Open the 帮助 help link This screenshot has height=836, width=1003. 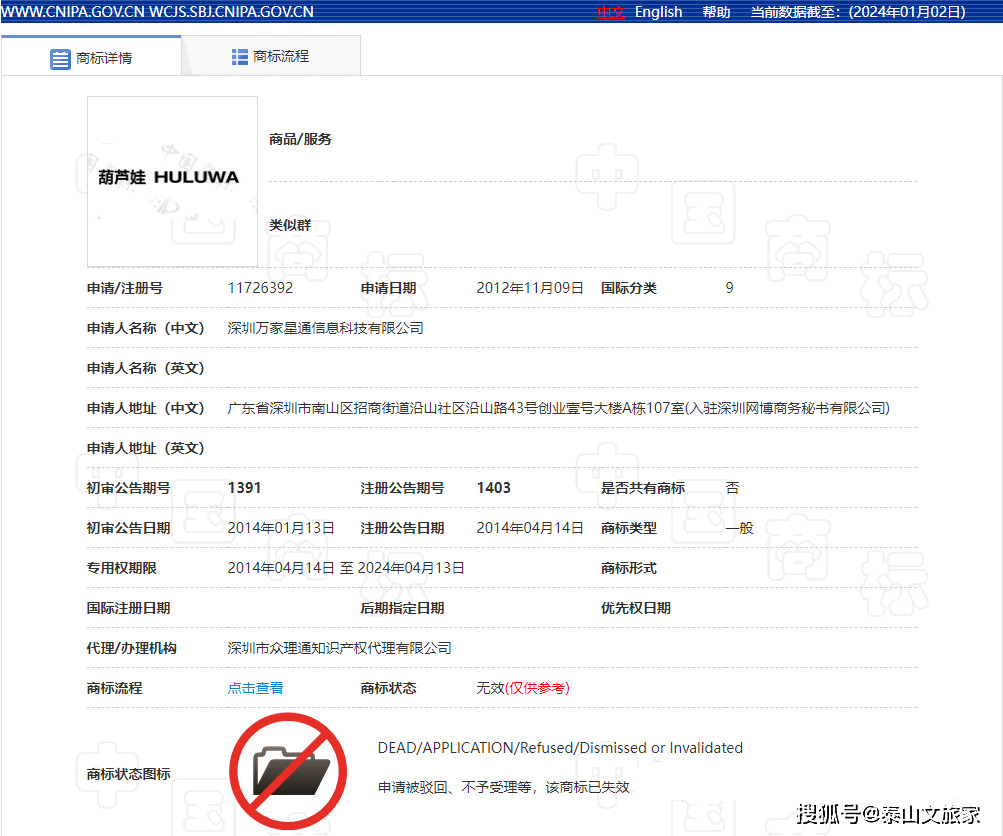716,12
